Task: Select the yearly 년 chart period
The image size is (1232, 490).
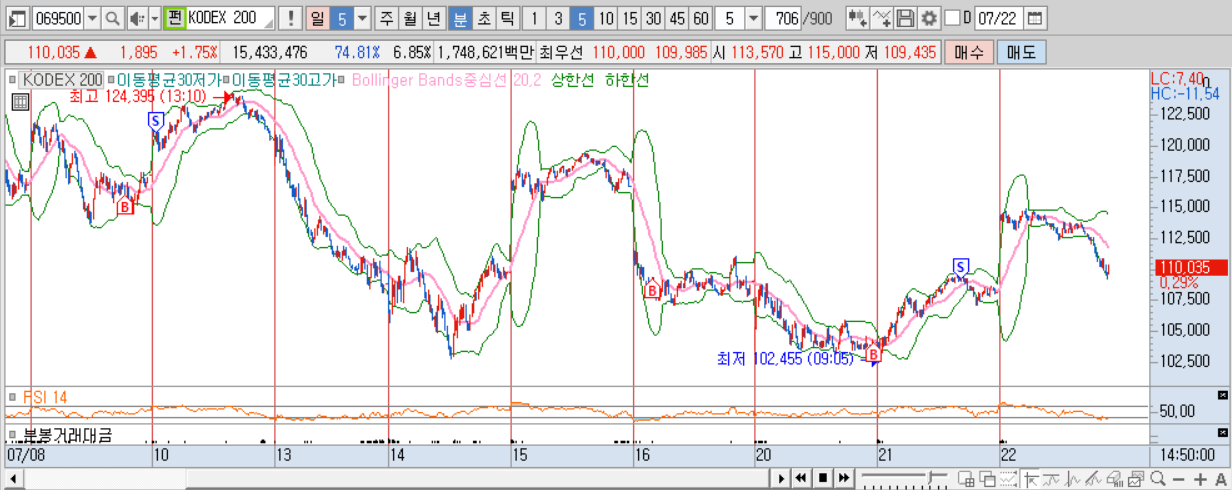Action: click(x=433, y=18)
